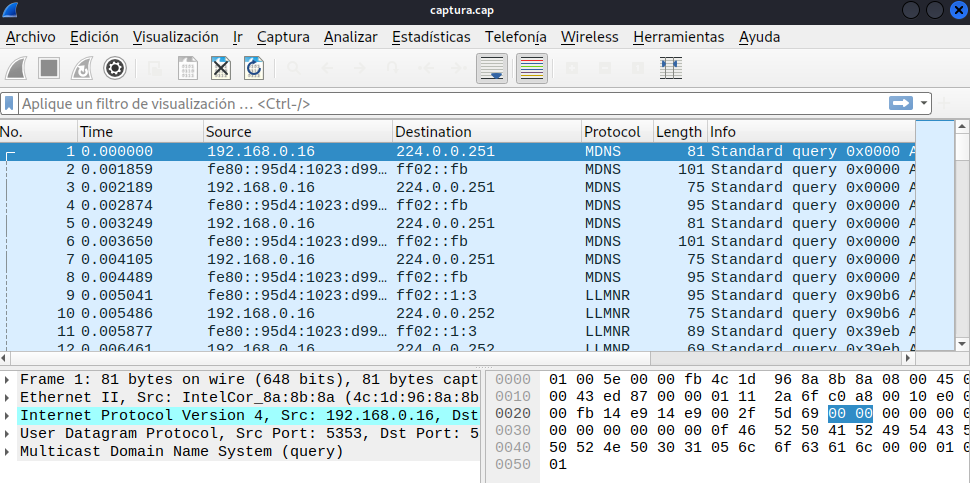
Task: Restart the current capture
Action: tap(82, 68)
